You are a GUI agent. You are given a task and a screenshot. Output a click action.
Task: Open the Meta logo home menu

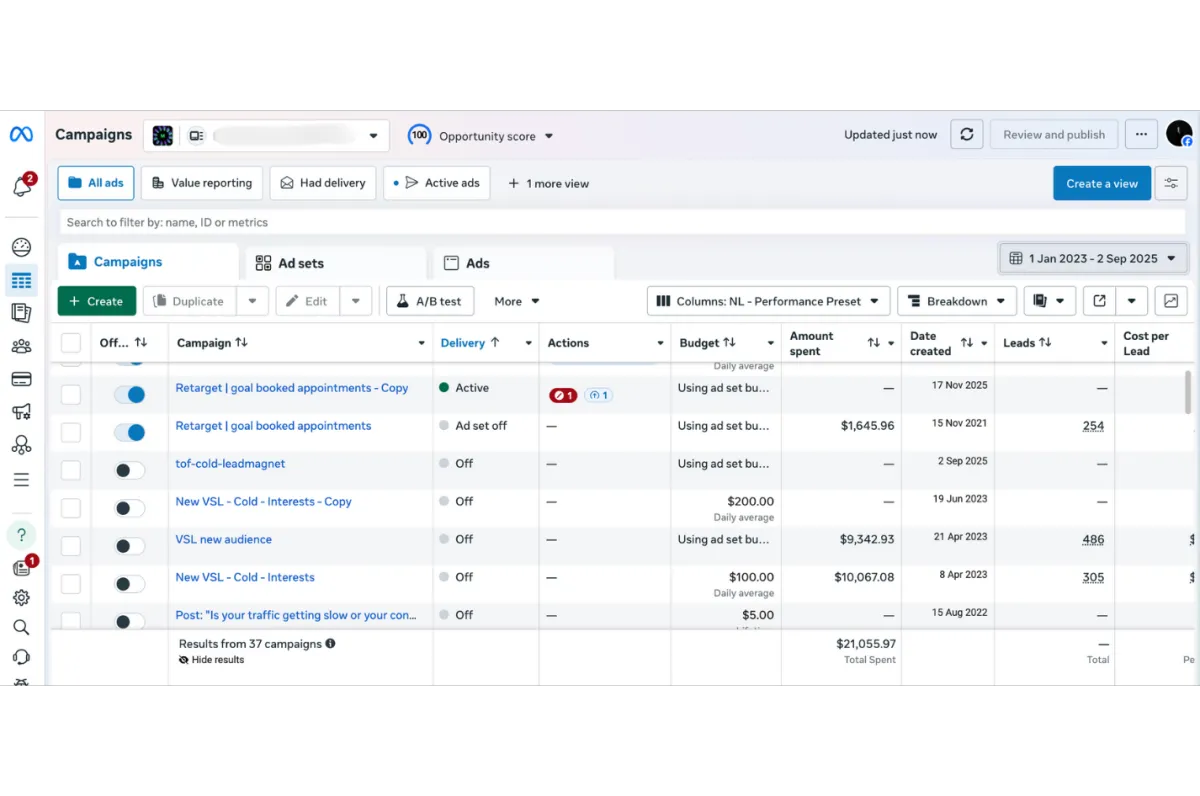(21, 134)
